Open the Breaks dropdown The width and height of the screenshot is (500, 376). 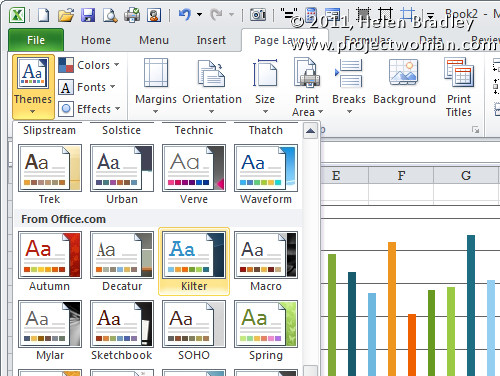pyautogui.click(x=349, y=86)
